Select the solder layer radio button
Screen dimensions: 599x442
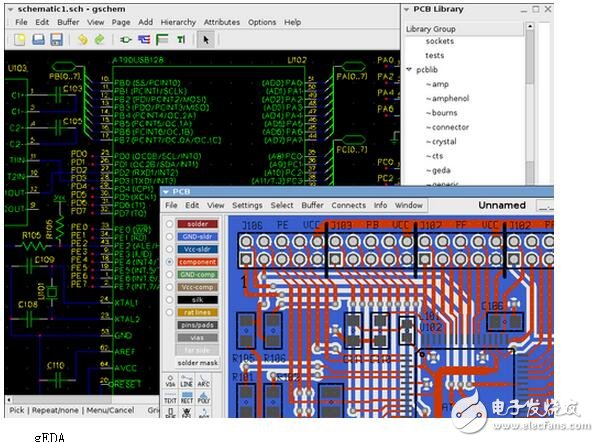169,224
